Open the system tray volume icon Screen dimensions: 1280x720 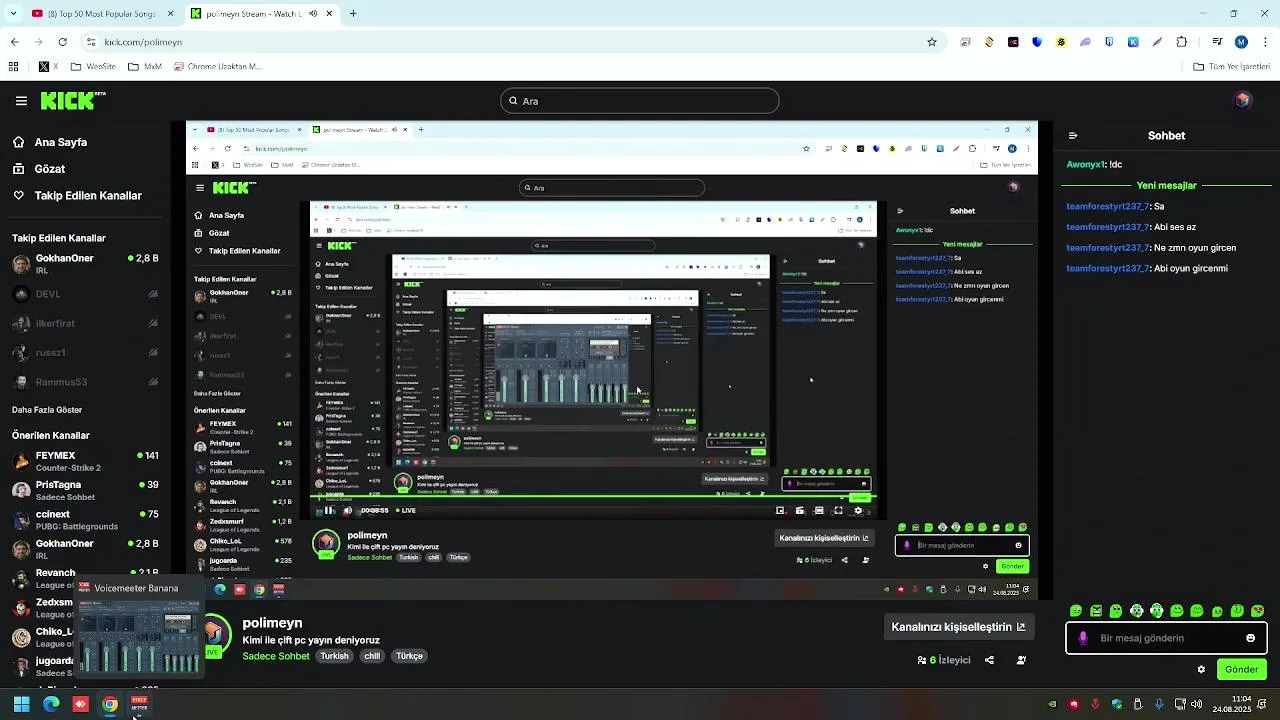[x=1196, y=704]
